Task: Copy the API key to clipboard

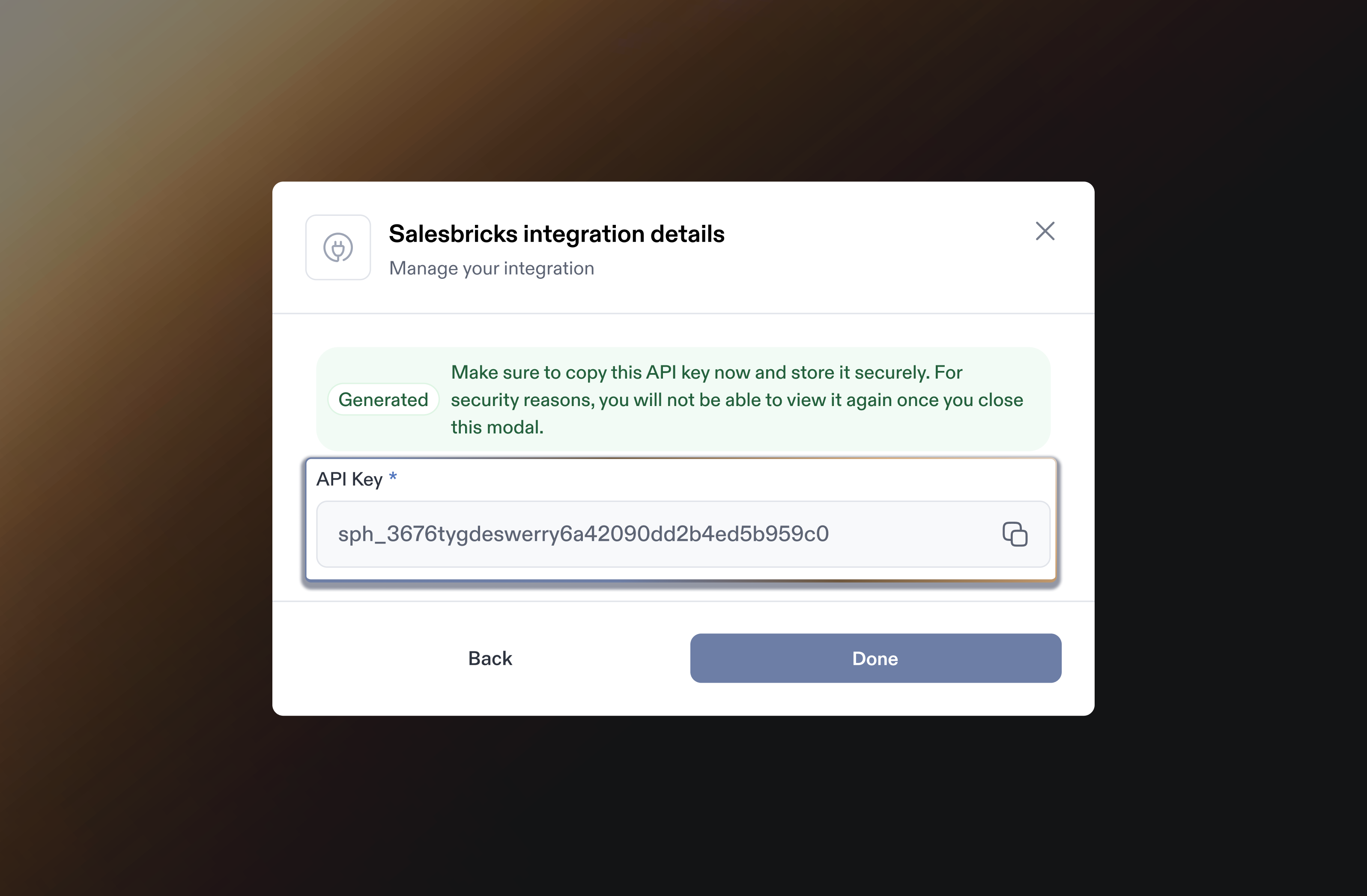Action: point(1015,534)
